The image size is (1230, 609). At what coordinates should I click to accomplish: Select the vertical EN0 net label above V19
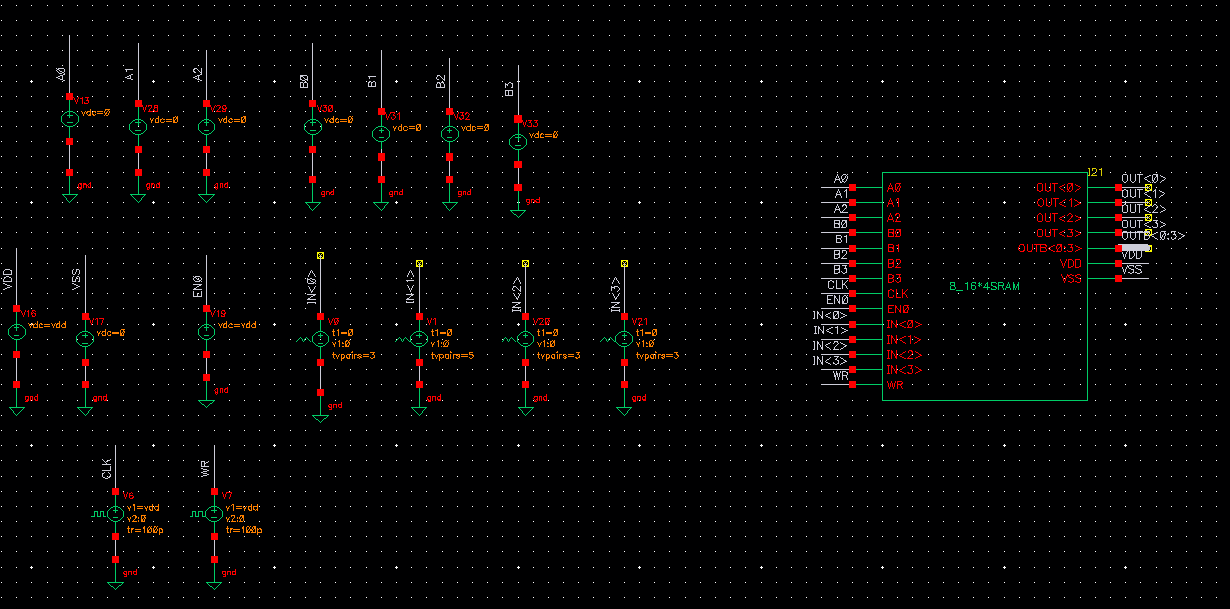(198, 289)
